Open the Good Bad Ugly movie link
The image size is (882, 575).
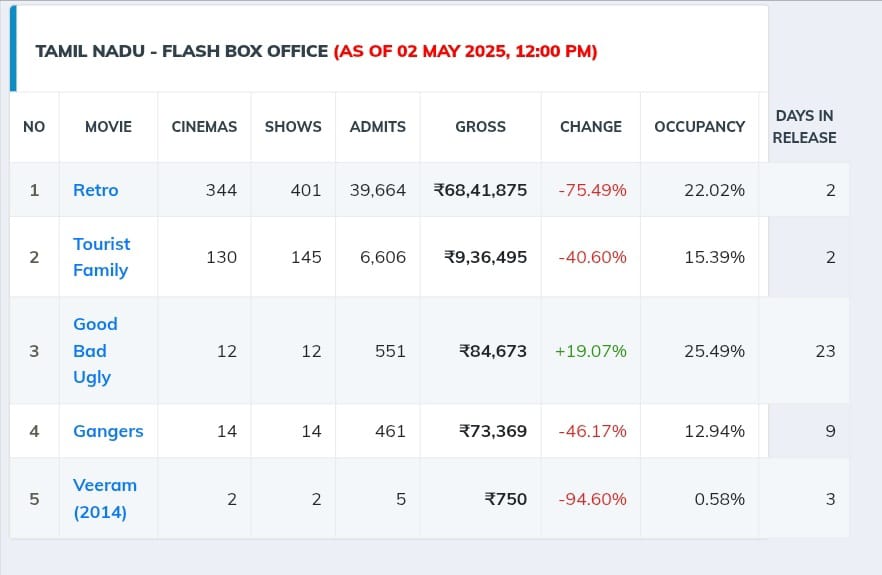95,351
